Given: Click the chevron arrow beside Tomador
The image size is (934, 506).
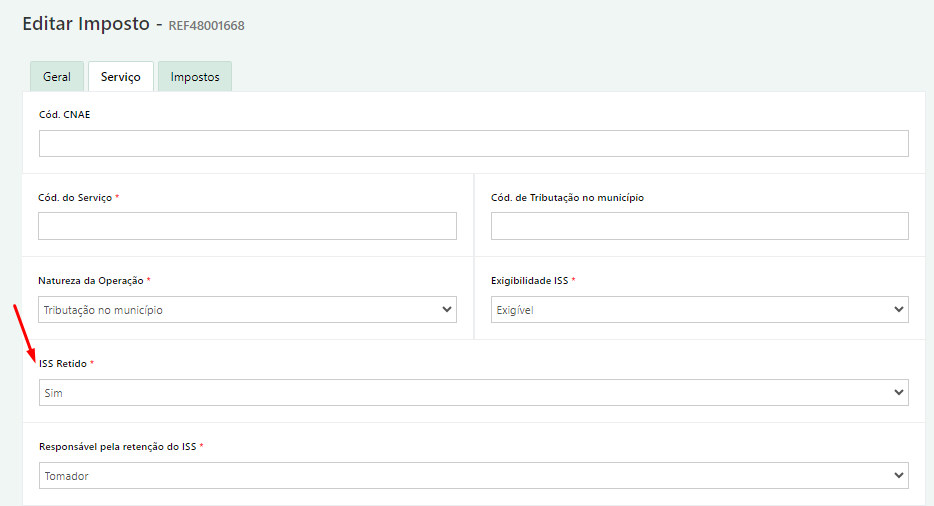Looking at the screenshot, I should pyautogui.click(x=899, y=476).
